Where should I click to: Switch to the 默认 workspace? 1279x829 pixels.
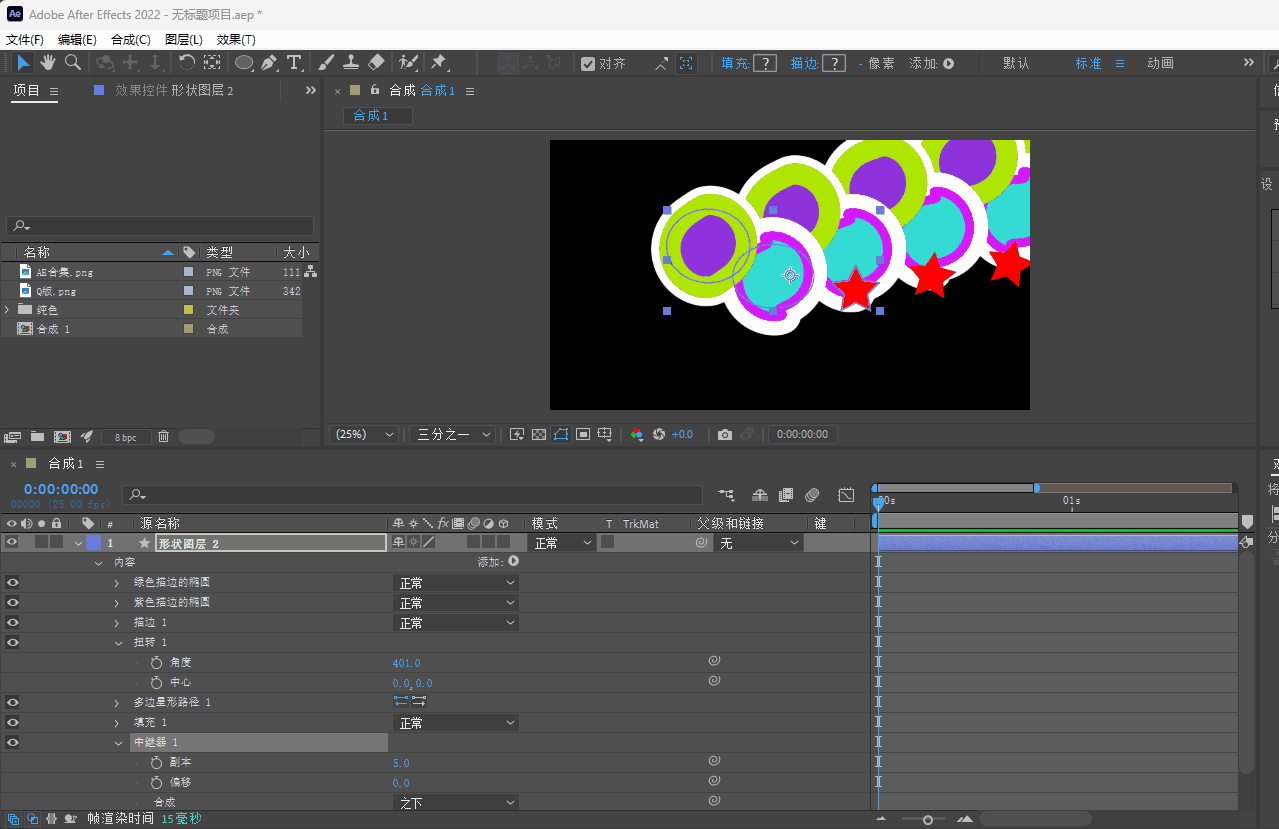pos(1016,63)
